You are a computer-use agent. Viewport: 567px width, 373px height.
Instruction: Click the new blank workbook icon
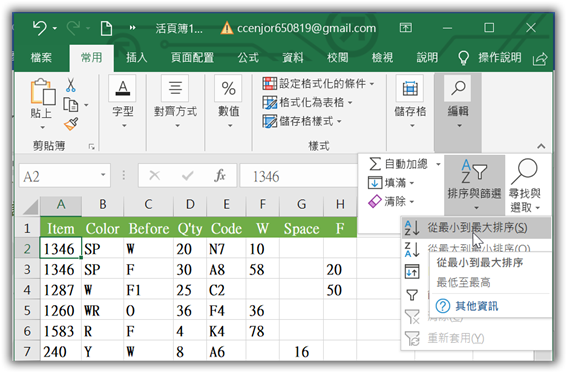pos(106,28)
